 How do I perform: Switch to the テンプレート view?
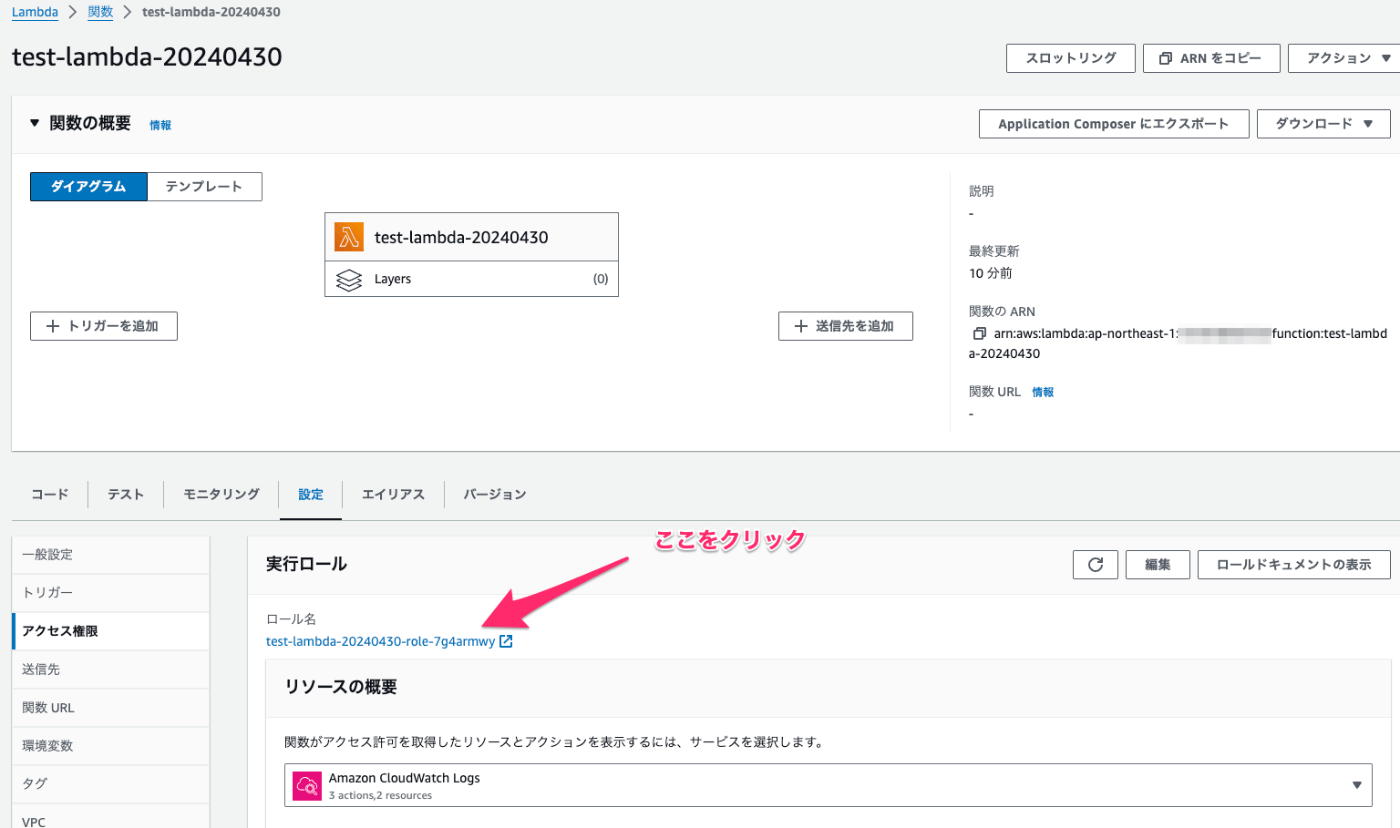point(204,187)
